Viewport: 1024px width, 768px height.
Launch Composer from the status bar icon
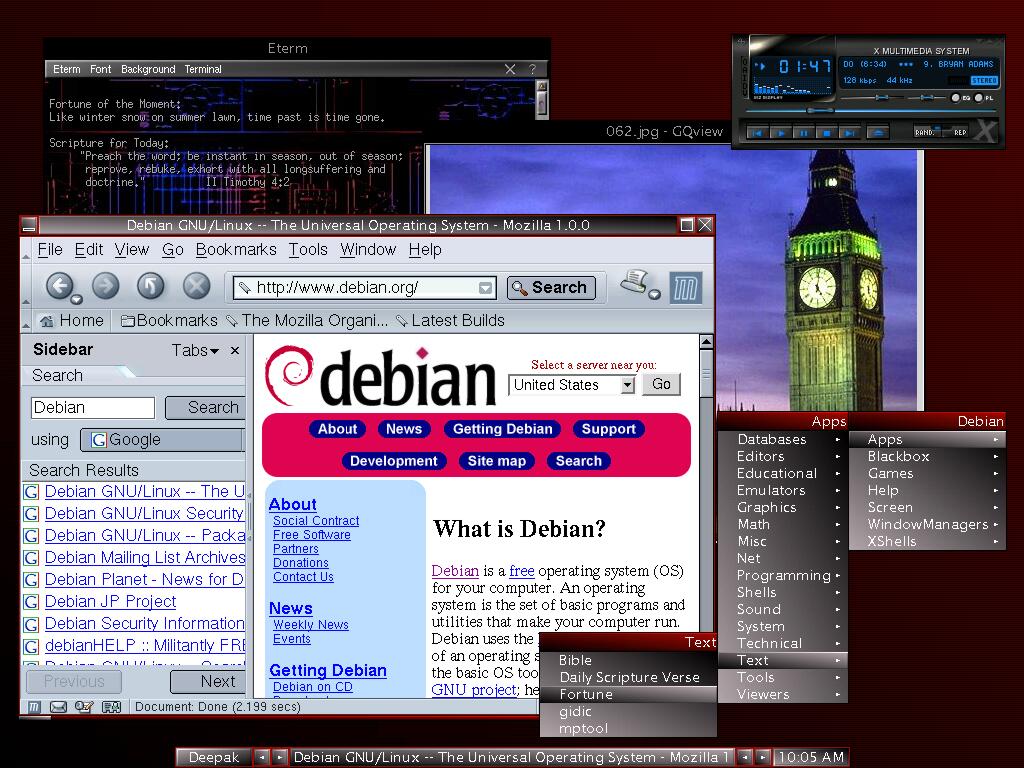[84, 707]
